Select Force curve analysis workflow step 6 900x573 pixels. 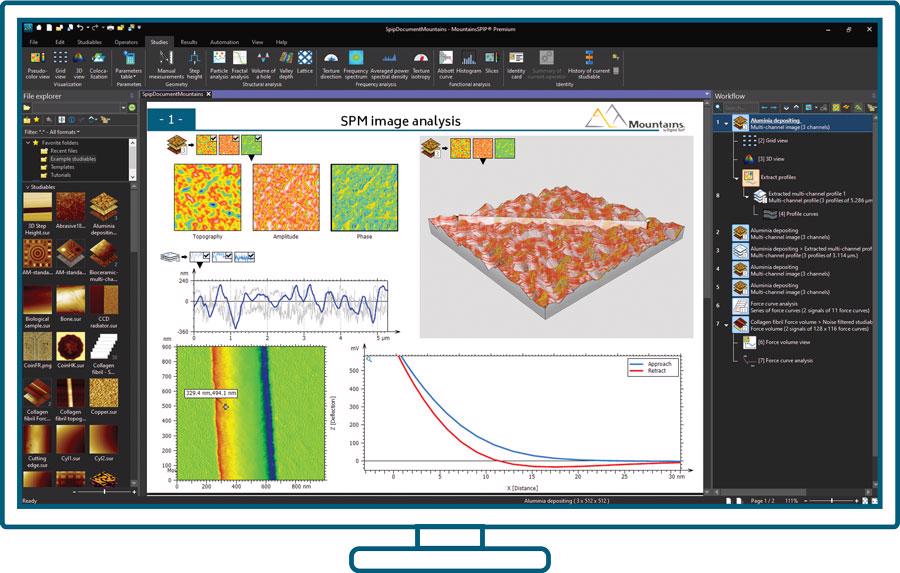tap(801, 307)
